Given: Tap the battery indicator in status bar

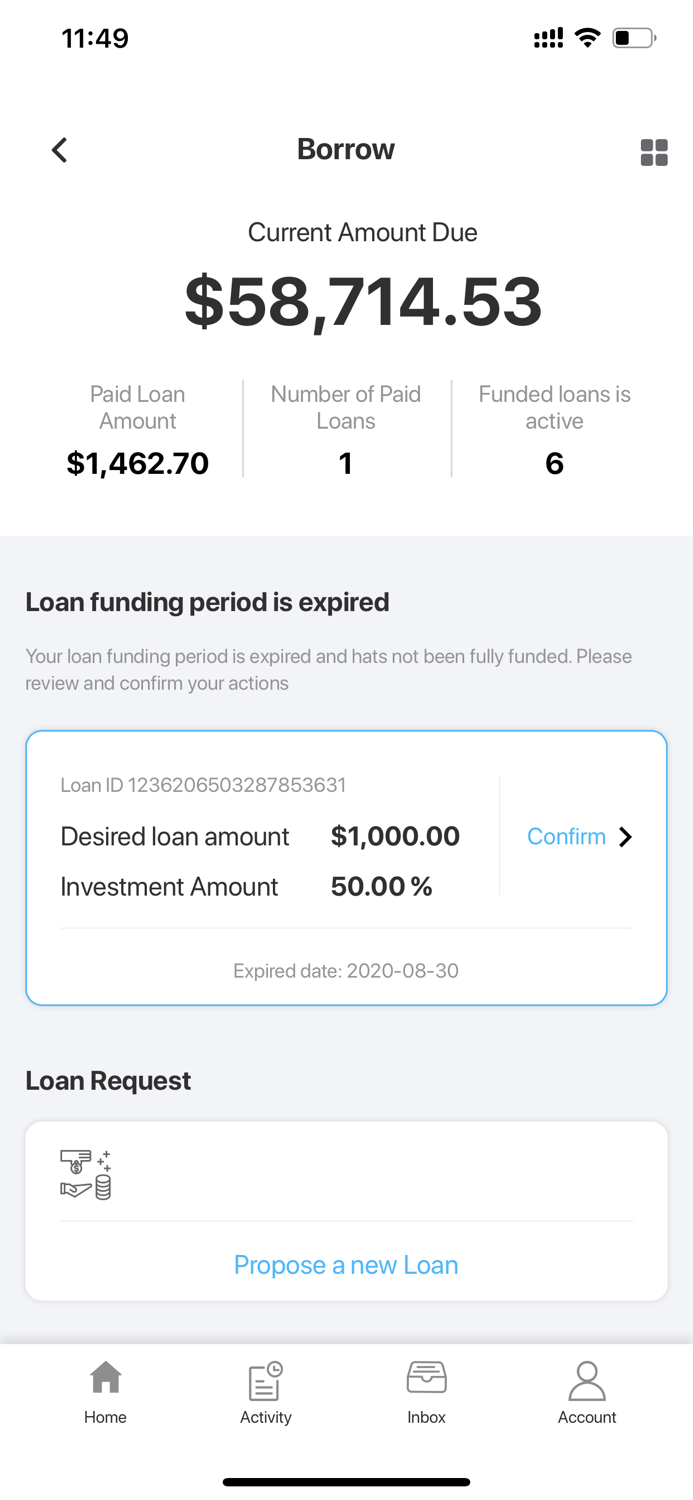Looking at the screenshot, I should coord(630,37).
